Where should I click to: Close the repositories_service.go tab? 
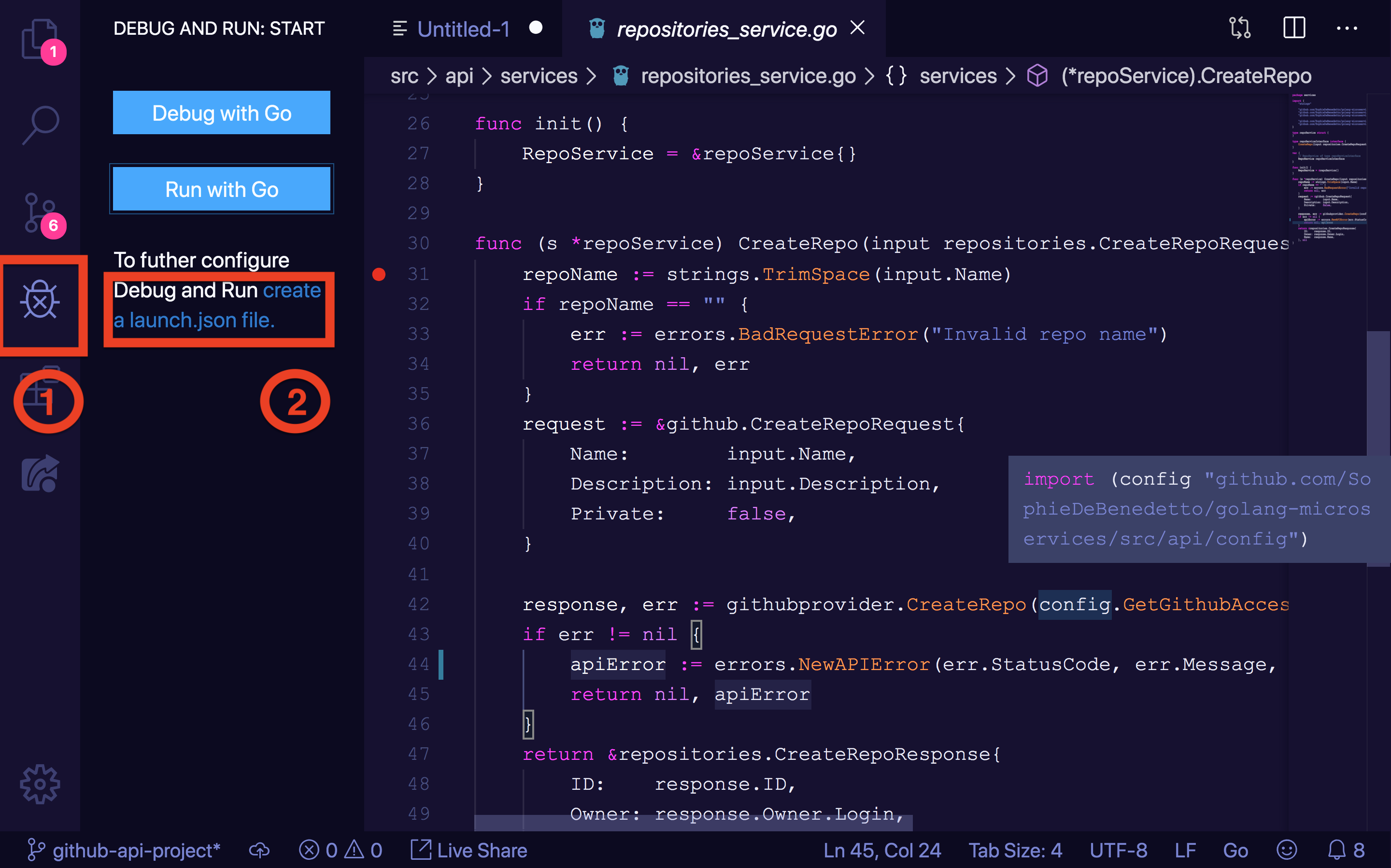click(x=857, y=28)
